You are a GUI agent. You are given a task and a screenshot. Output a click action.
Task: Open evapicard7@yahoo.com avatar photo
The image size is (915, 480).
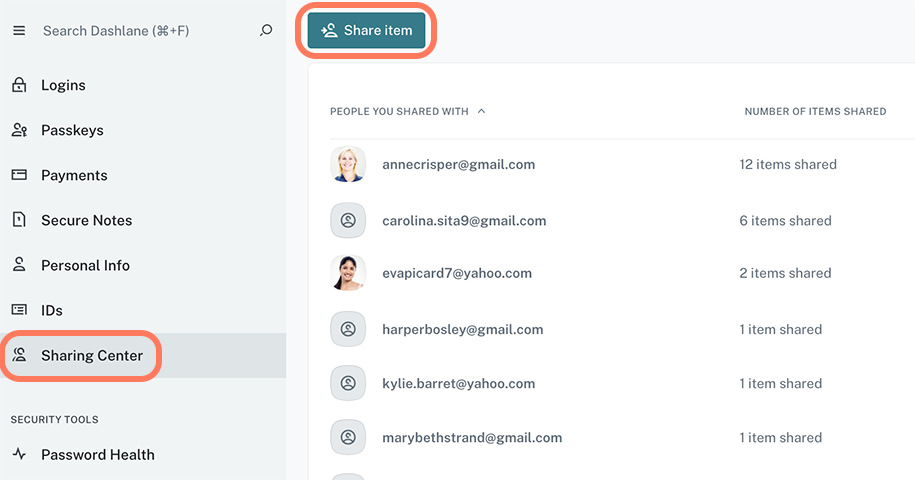[x=348, y=273]
